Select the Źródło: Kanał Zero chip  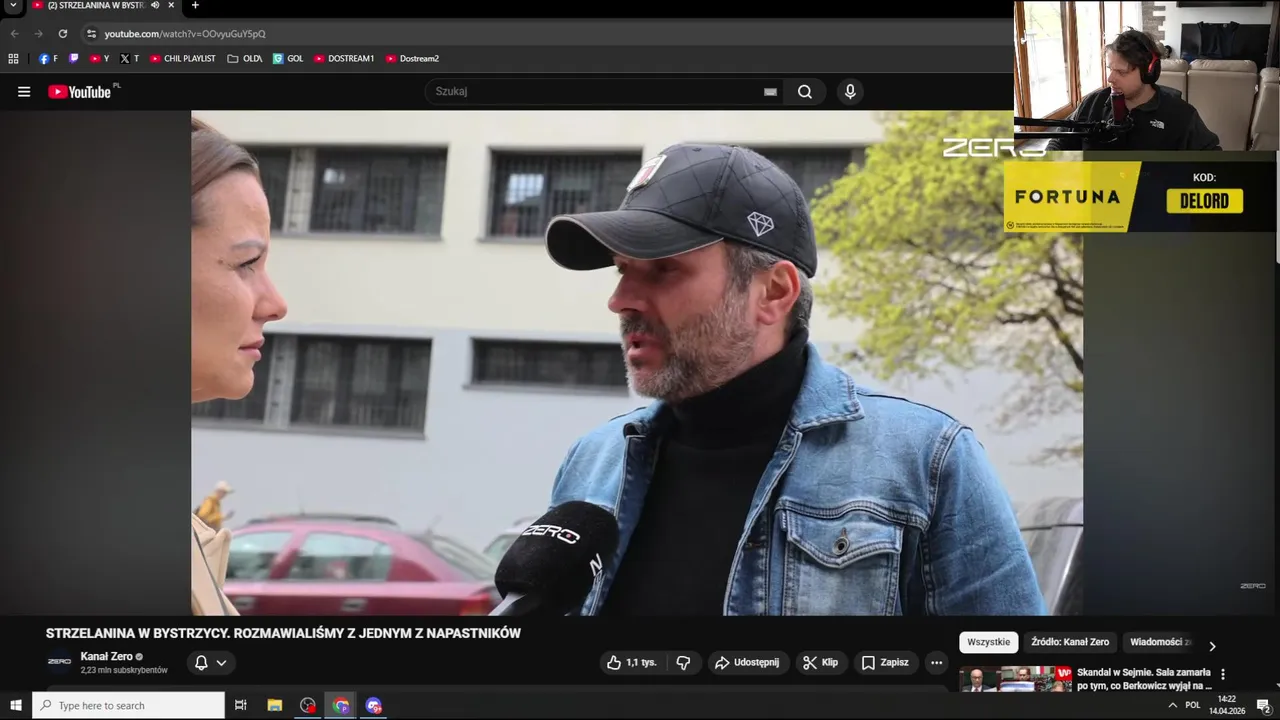1069,642
